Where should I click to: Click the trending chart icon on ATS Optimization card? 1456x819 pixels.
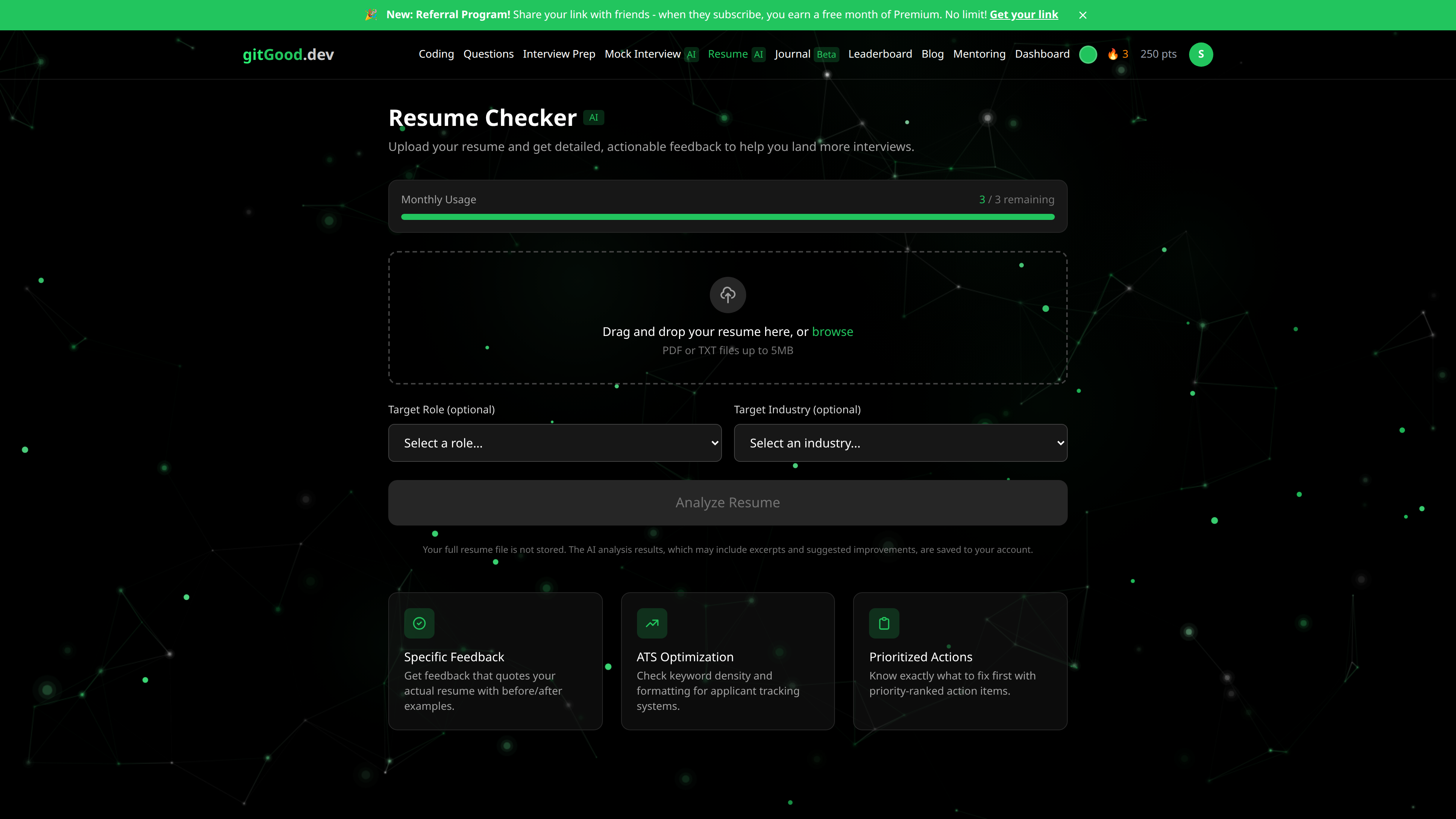tap(652, 623)
